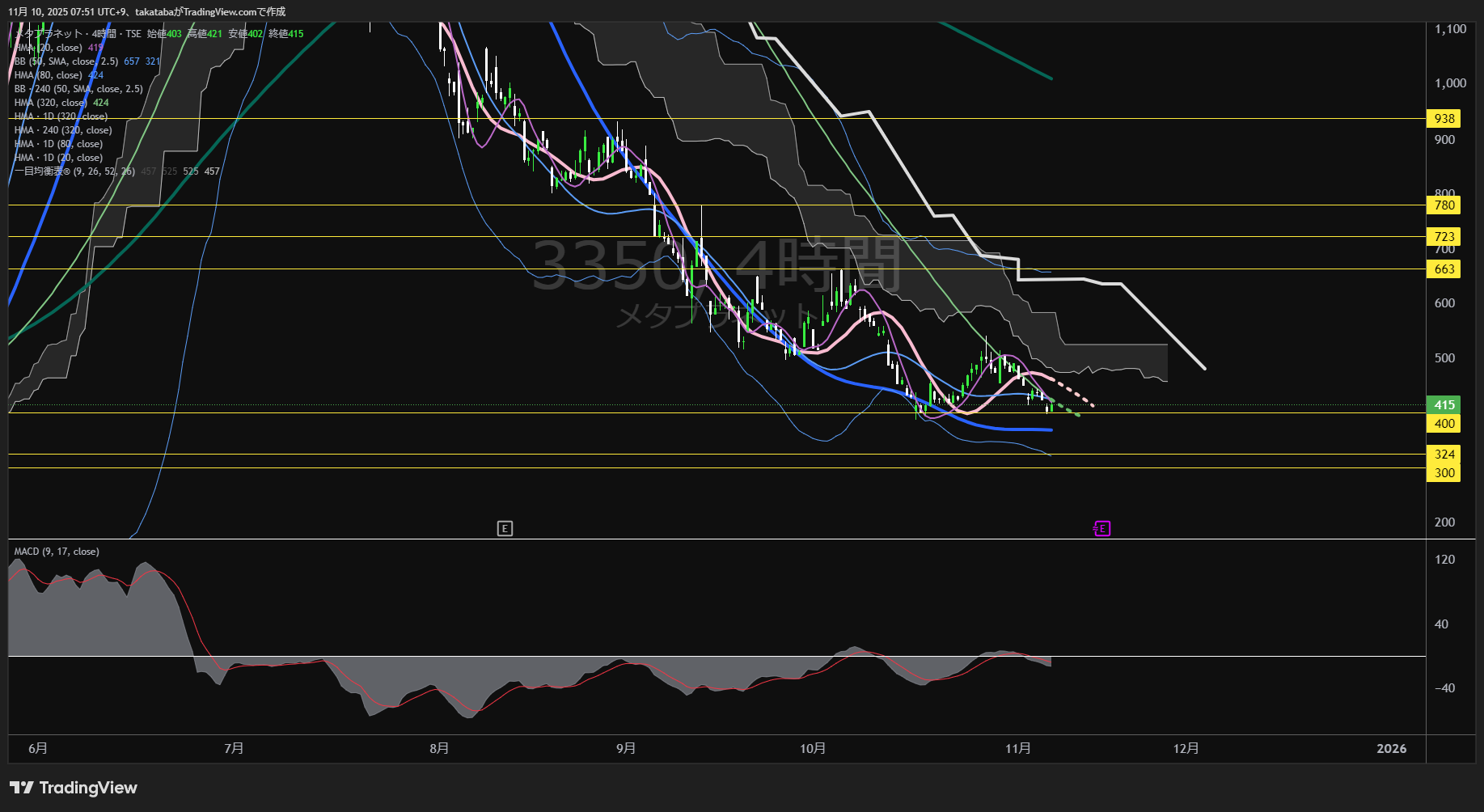The image size is (1484, 812).
Task: Click the yellow 723 price level label
Action: [1444, 237]
